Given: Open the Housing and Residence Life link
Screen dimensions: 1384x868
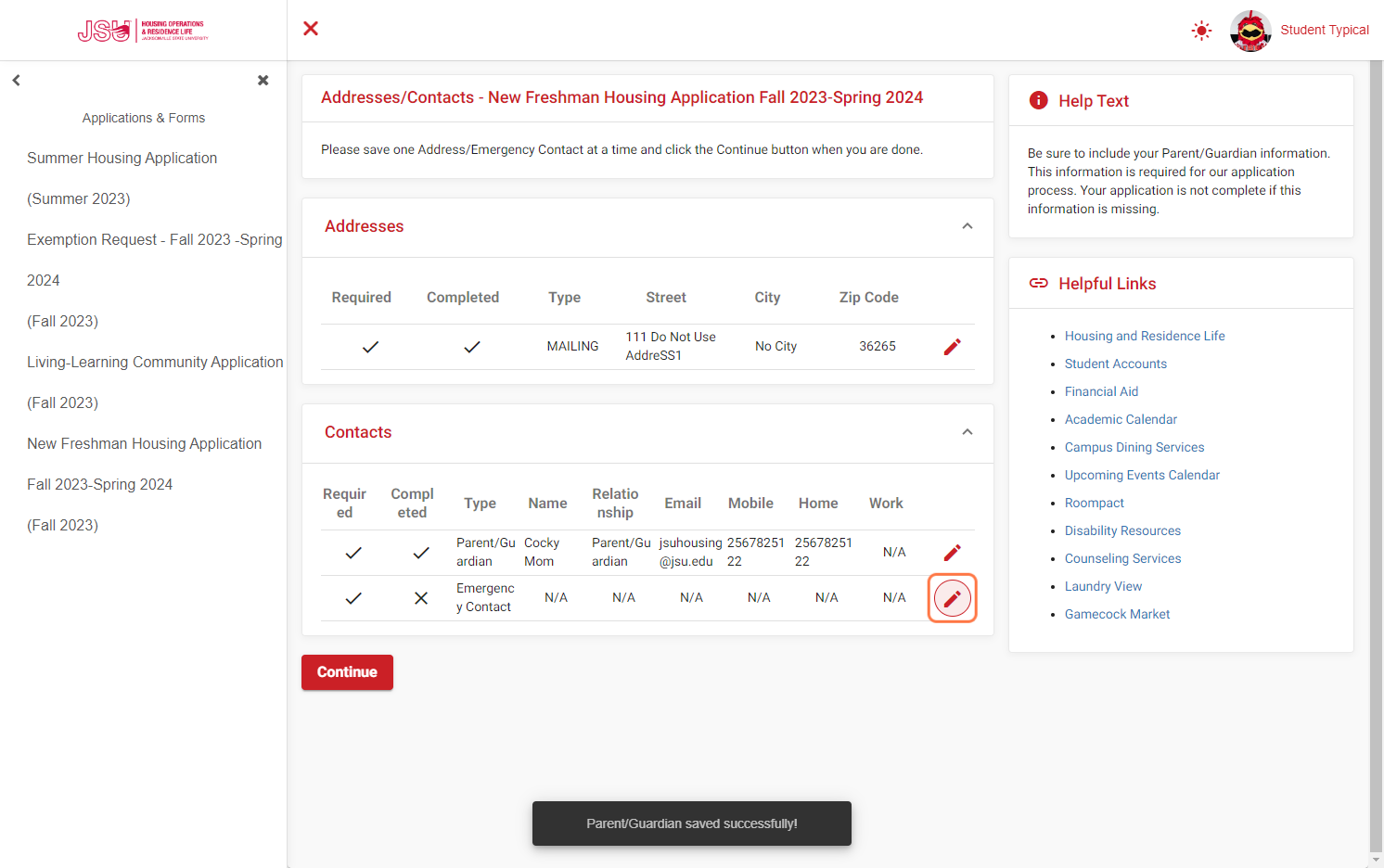Looking at the screenshot, I should (x=1145, y=336).
